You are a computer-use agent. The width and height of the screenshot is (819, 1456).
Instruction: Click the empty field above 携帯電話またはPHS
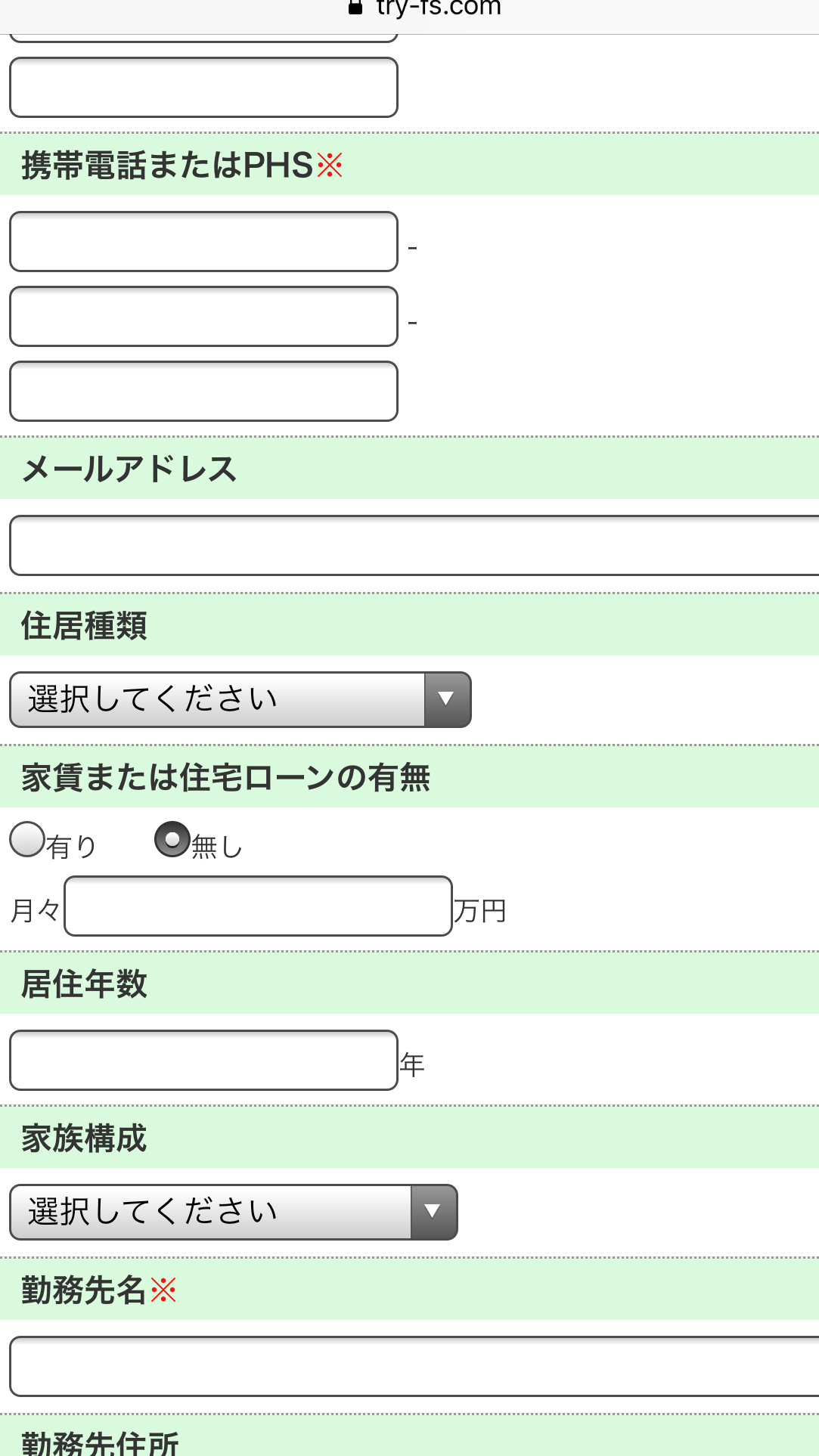(203, 87)
